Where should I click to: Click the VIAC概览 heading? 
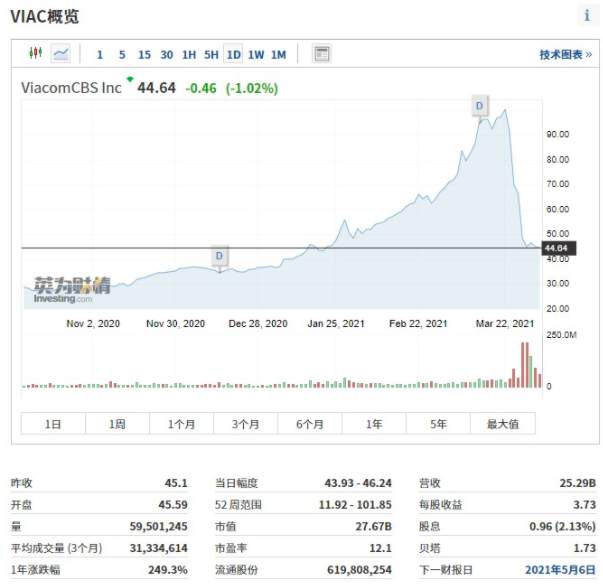pos(45,16)
